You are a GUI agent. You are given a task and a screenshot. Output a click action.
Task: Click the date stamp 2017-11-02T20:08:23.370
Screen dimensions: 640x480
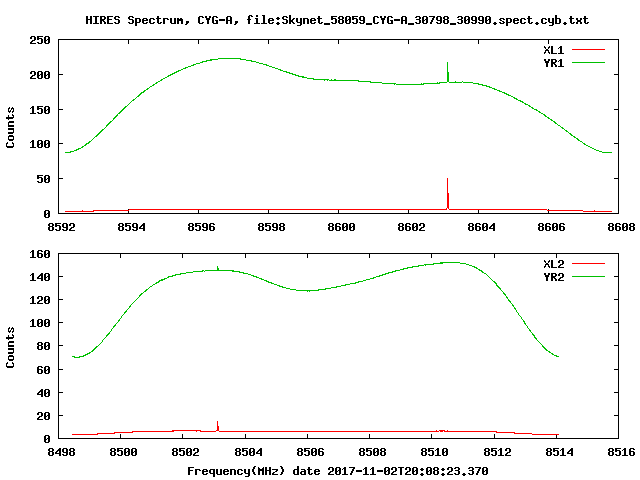coord(408,471)
